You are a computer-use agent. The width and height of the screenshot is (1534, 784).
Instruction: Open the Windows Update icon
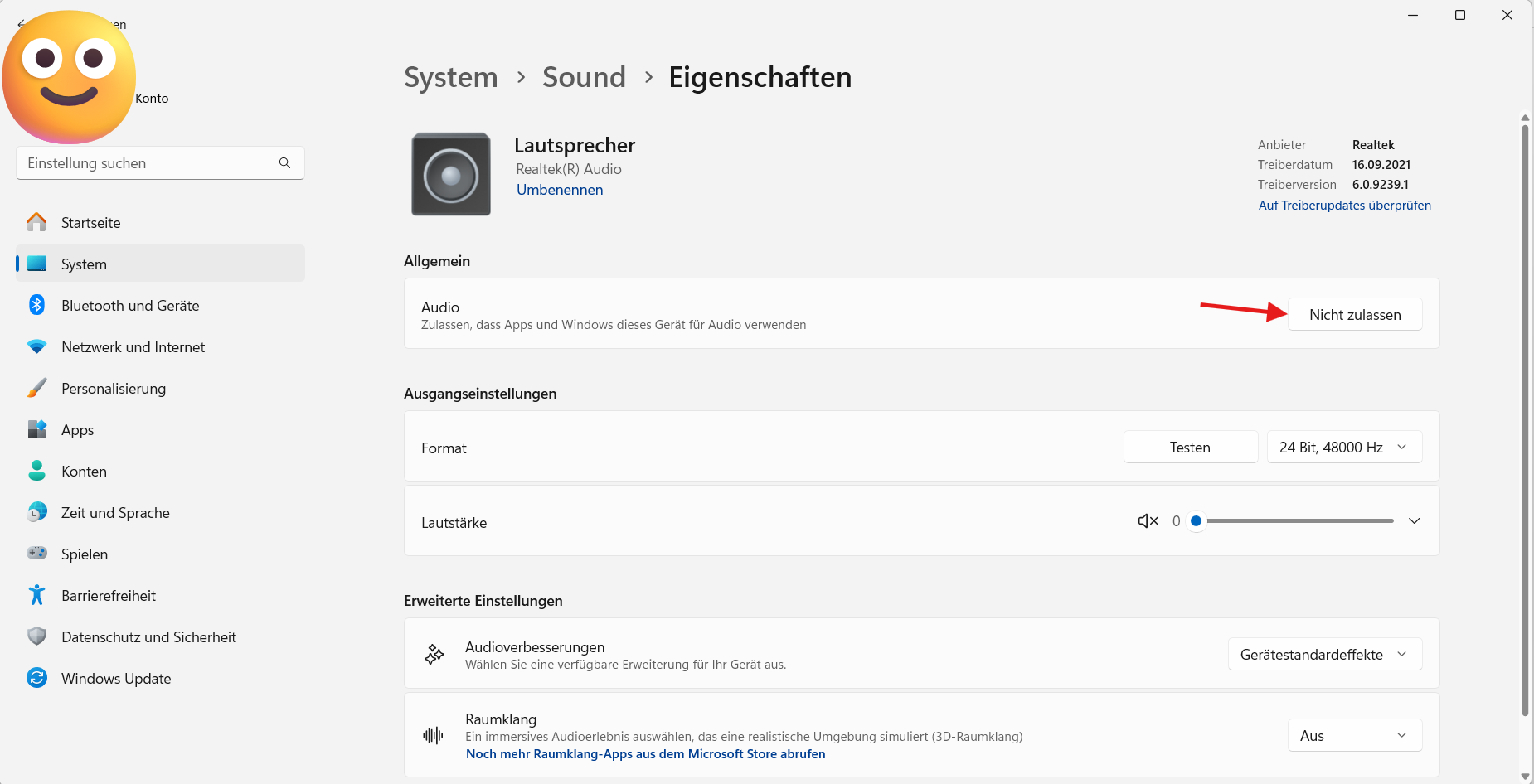point(36,678)
